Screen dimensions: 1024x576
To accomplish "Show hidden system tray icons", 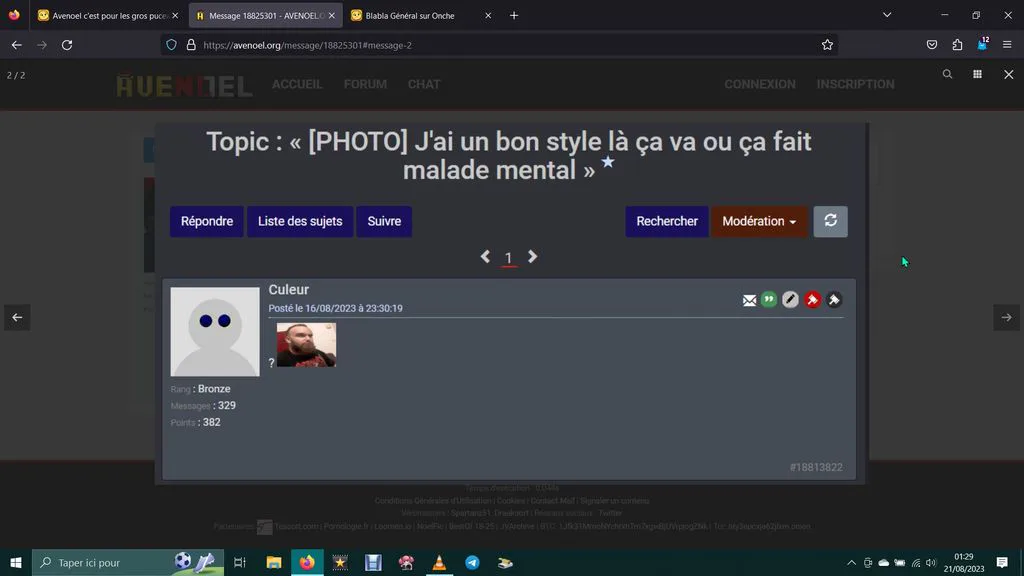I will 851,563.
